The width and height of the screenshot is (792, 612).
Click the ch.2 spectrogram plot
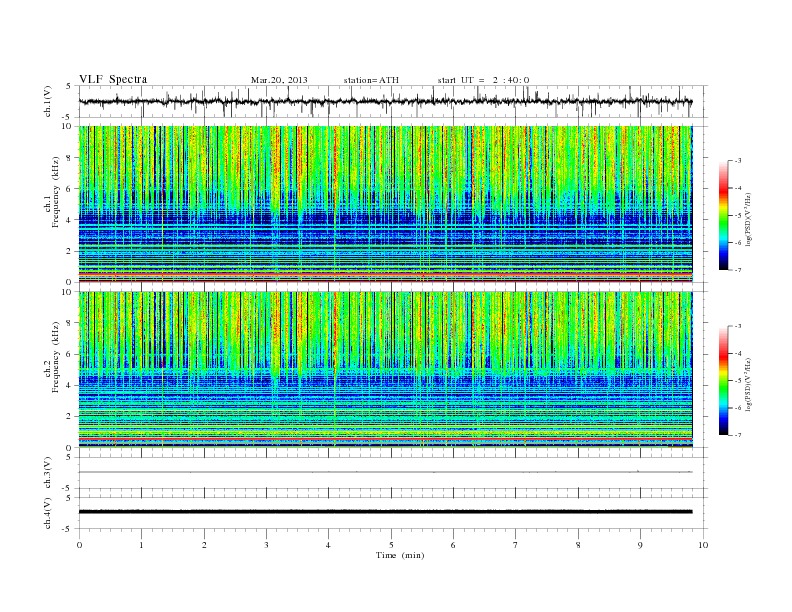click(386, 370)
